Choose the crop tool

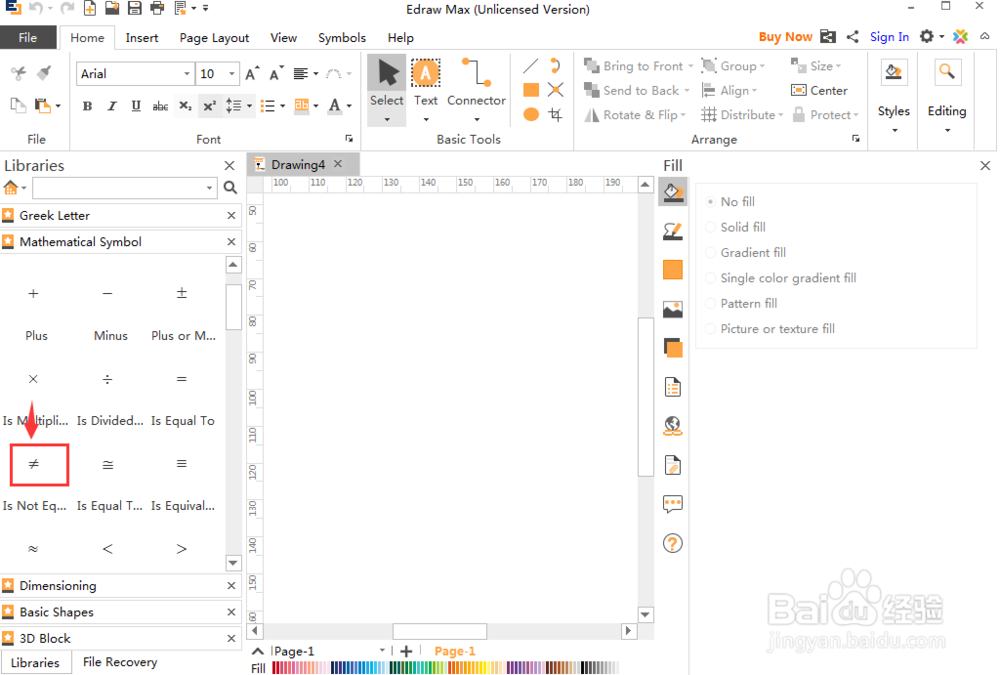555,114
